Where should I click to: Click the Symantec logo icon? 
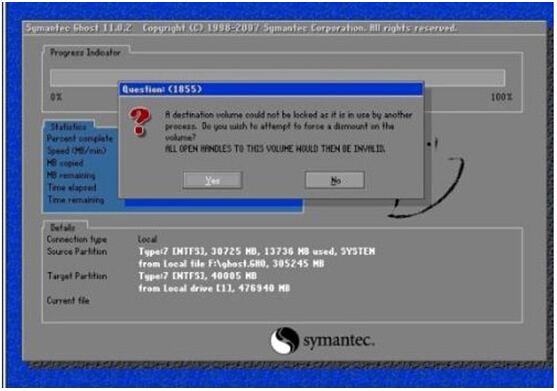coord(285,340)
